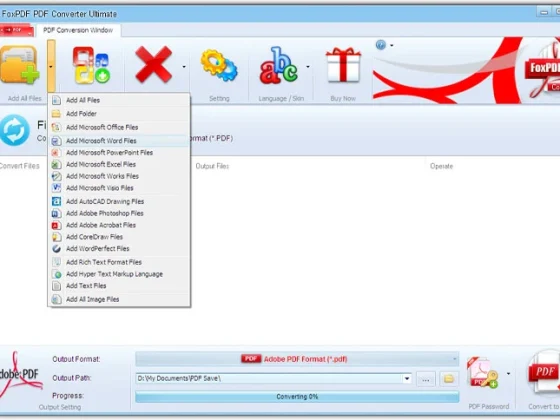Expand the arrow next to the help icon
Image resolution: width=560 pixels, height=420 pixels.
[392, 45]
